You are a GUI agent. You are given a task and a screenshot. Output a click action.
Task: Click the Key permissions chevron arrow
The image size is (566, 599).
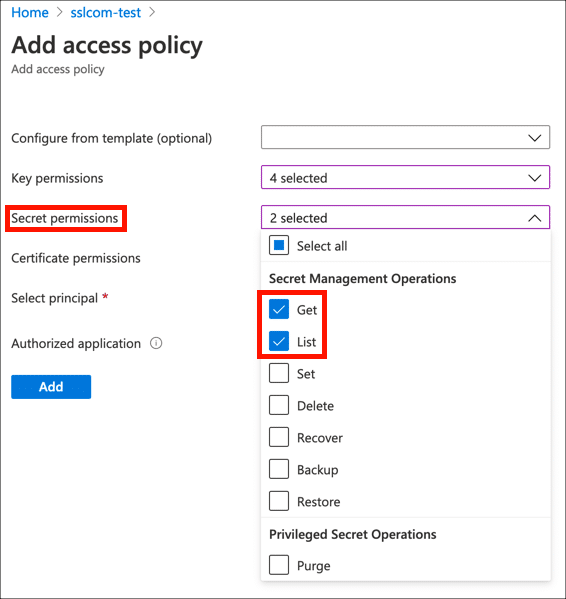click(535, 178)
